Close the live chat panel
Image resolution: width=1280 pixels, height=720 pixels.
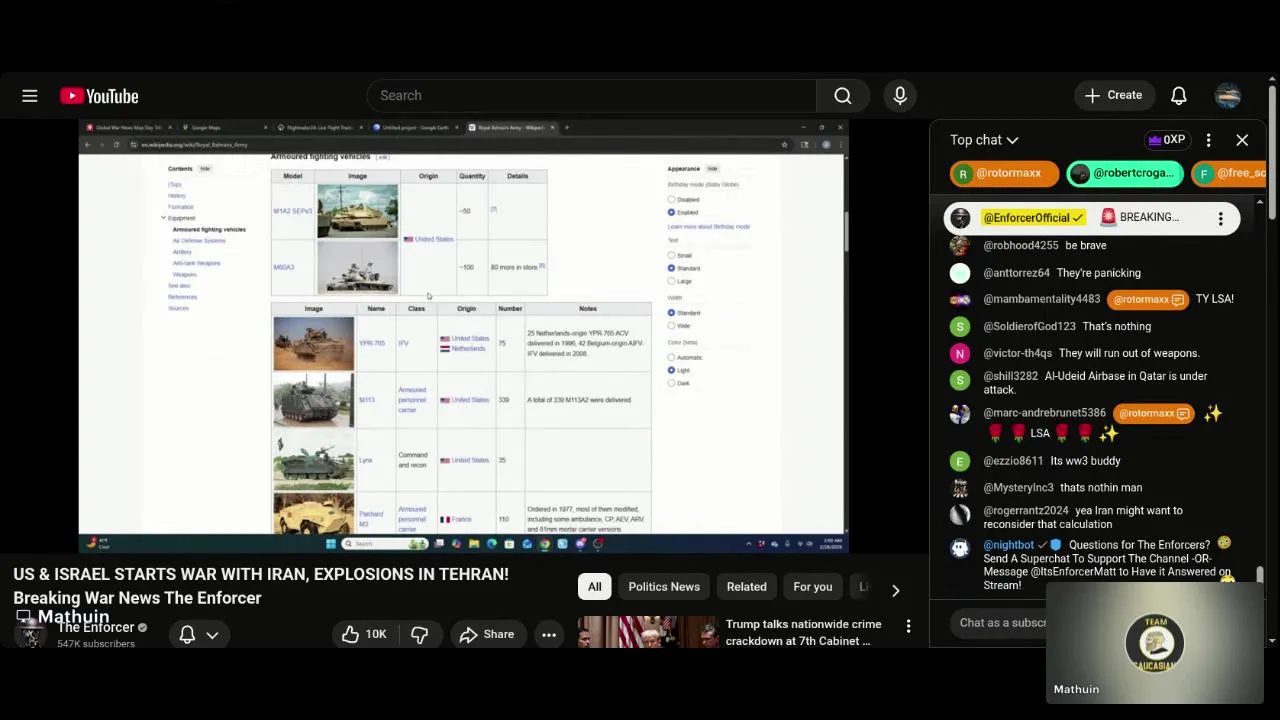click(1242, 140)
